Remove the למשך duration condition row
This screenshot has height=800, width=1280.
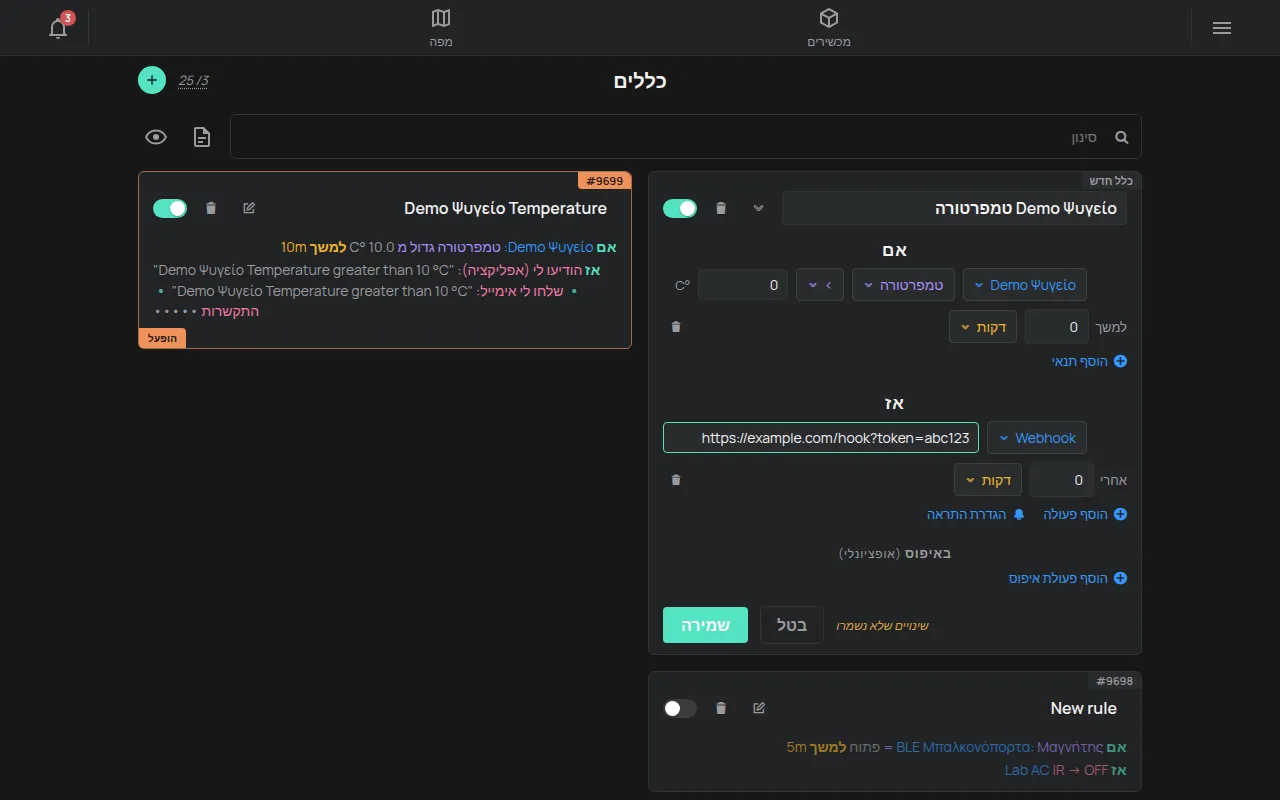click(x=676, y=326)
